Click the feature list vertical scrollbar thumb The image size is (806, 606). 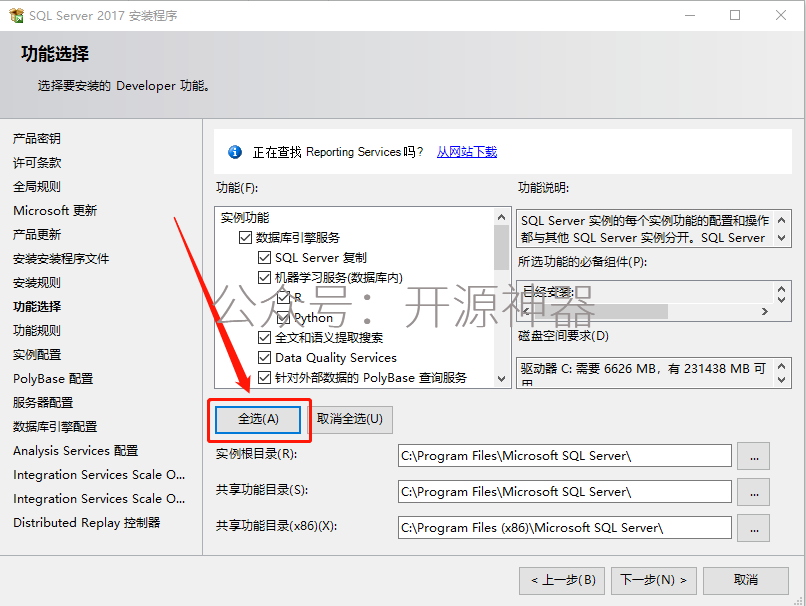click(x=502, y=247)
